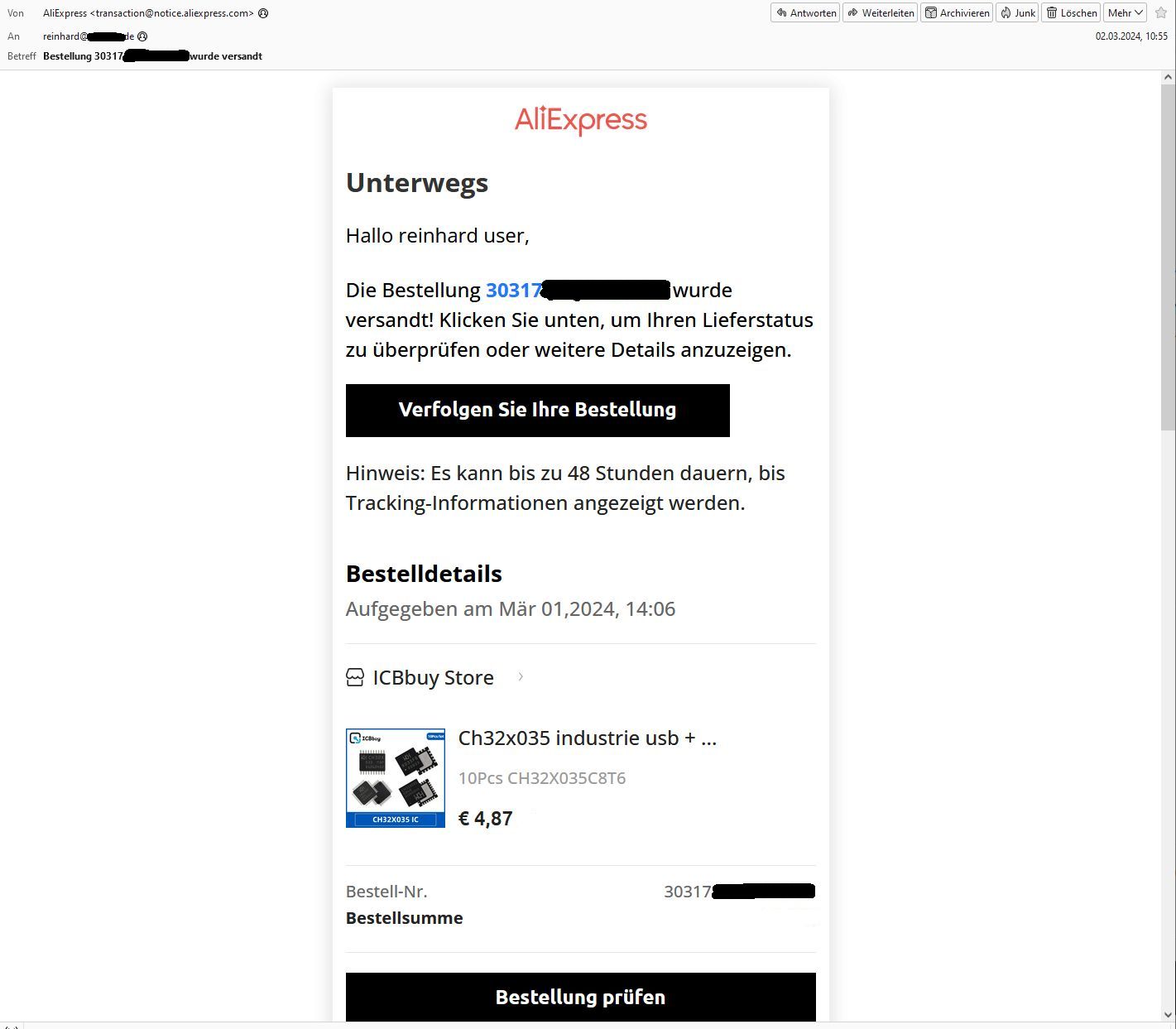This screenshot has width=1176, height=1029.
Task: Click the Unterwegs heading
Action: [417, 183]
